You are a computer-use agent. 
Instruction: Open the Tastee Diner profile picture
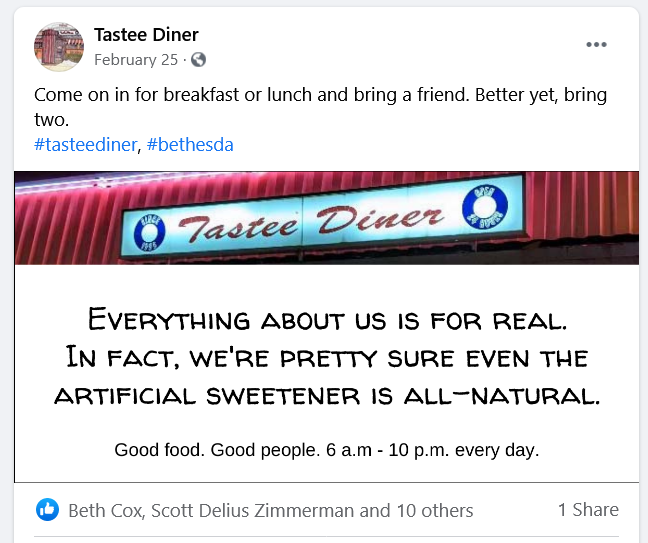tap(59, 47)
